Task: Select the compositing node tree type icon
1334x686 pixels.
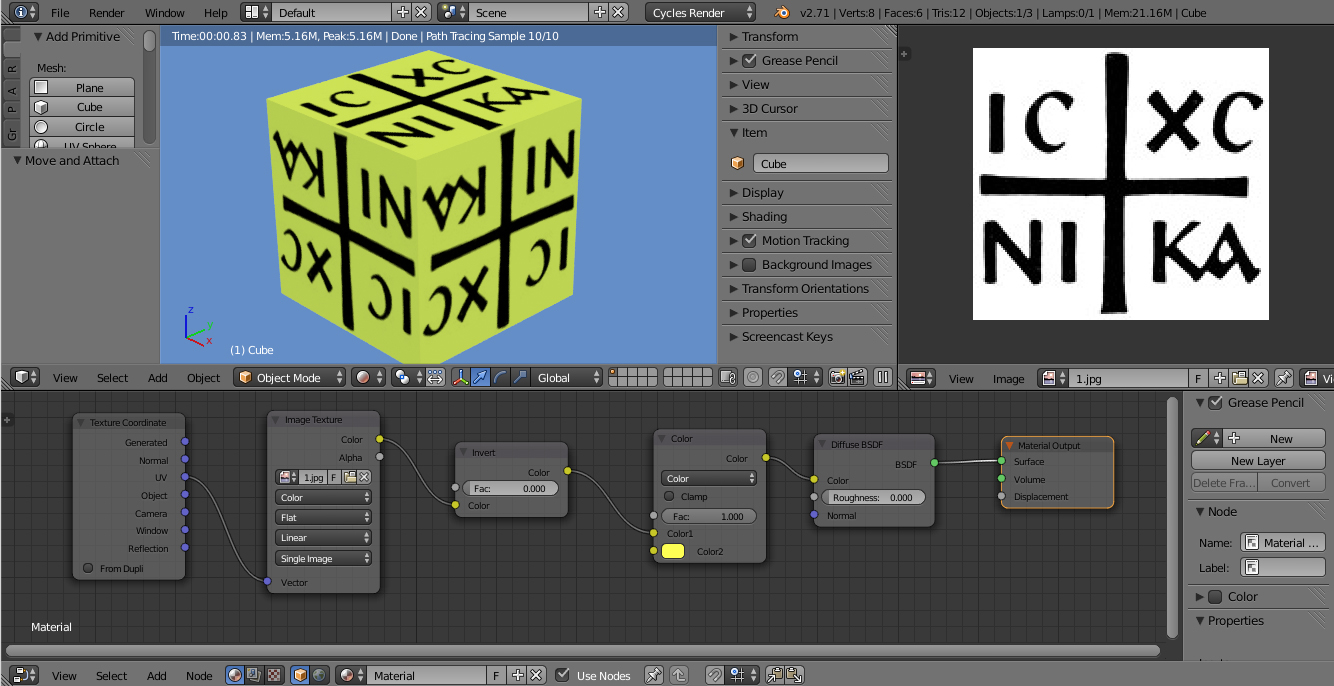Action: 254,675
